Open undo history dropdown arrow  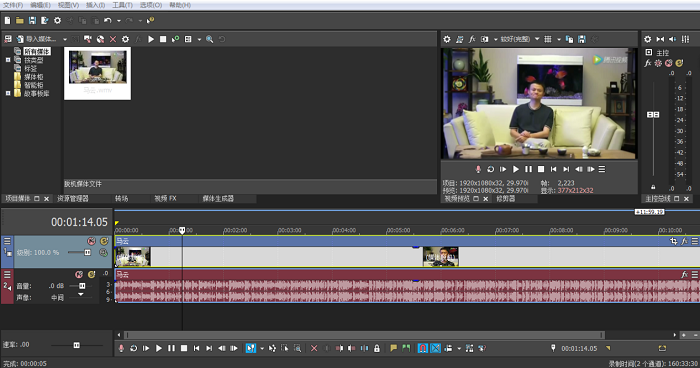[119, 21]
